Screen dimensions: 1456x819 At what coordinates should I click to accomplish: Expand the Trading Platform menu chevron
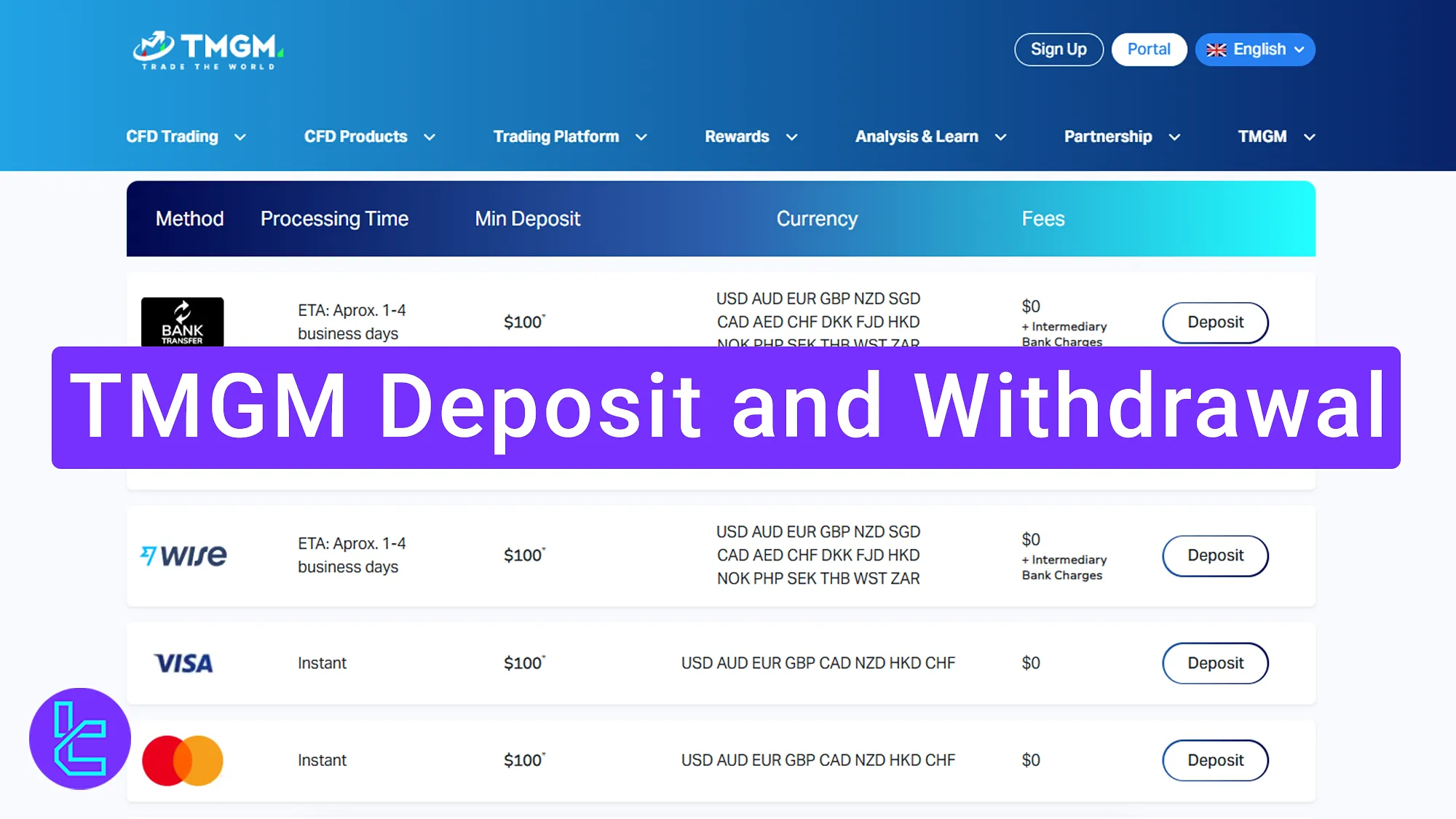(x=641, y=137)
